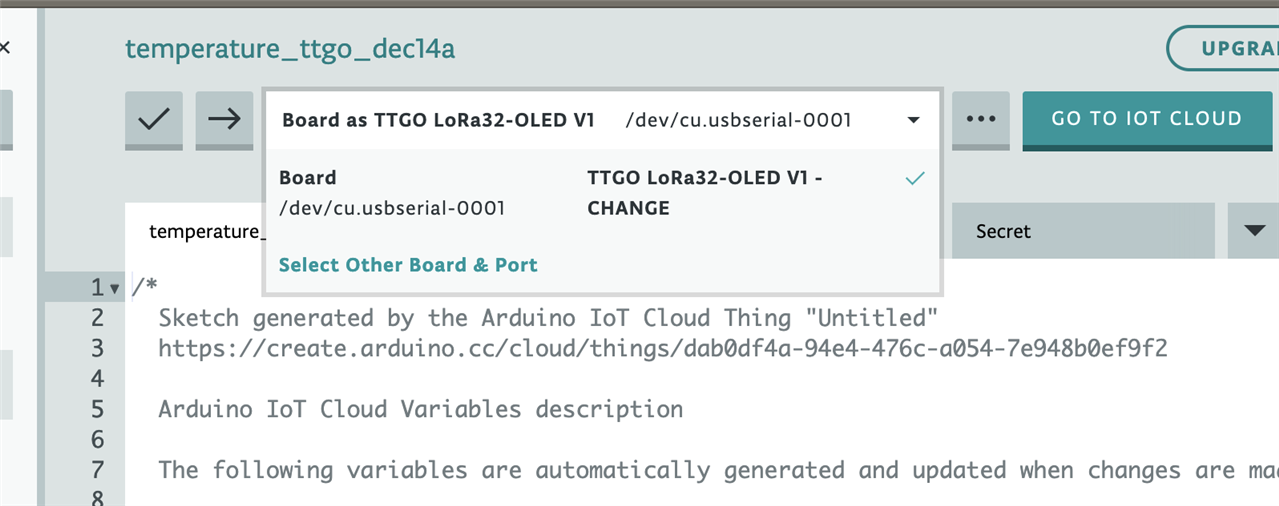Image resolution: width=1279 pixels, height=506 pixels.
Task: Click line number 3 in the editor gutter
Action: click(x=97, y=349)
